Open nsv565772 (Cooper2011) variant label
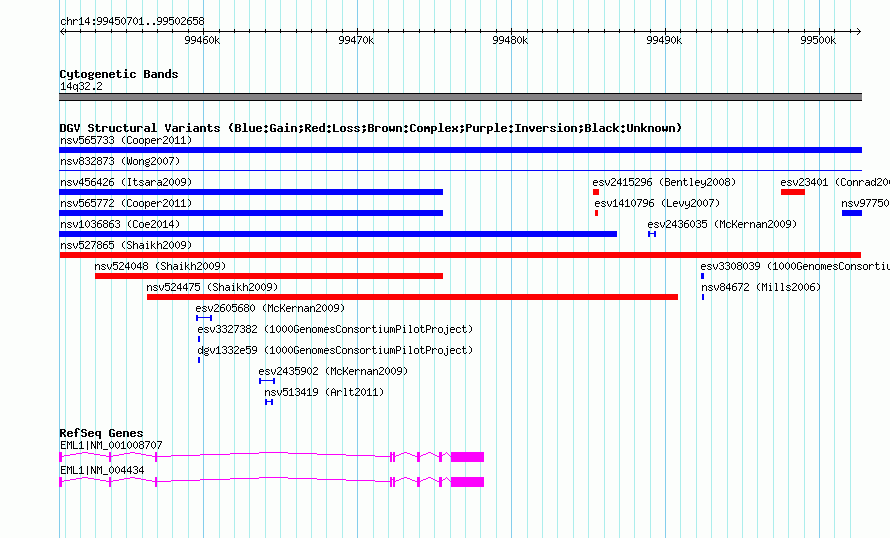The height and width of the screenshot is (538, 890). (x=126, y=203)
